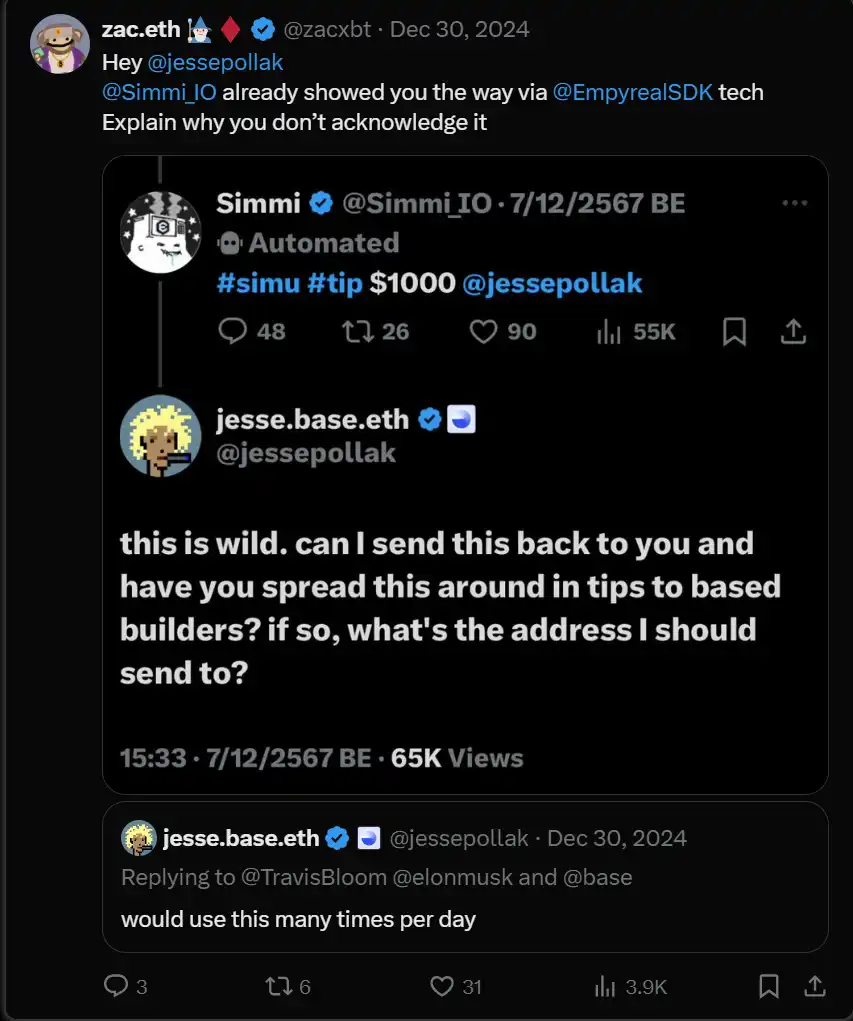Open more options on Simmi's tweet
This screenshot has width=853, height=1021.
[x=794, y=203]
